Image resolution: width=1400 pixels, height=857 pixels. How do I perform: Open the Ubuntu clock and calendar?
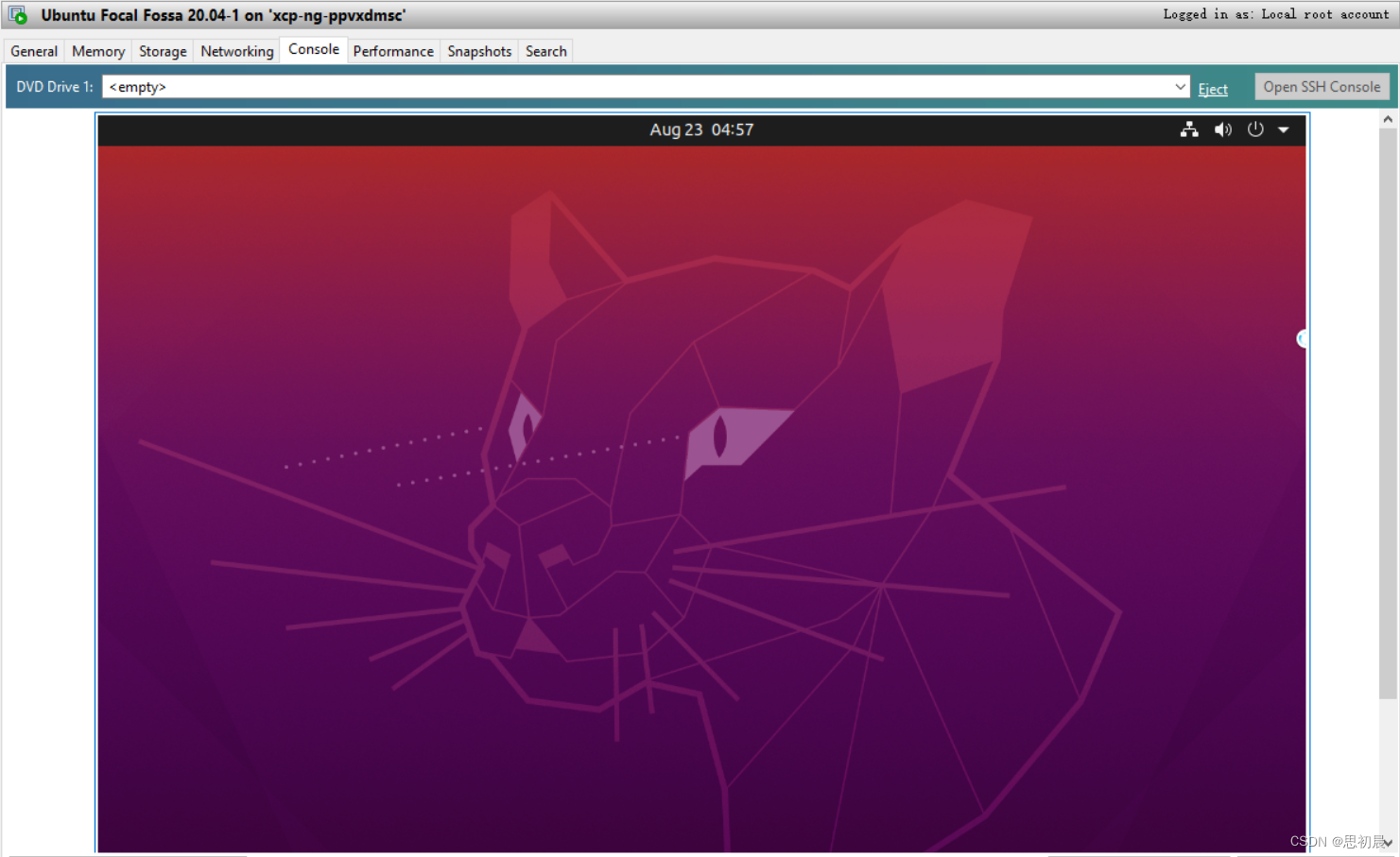click(x=701, y=129)
